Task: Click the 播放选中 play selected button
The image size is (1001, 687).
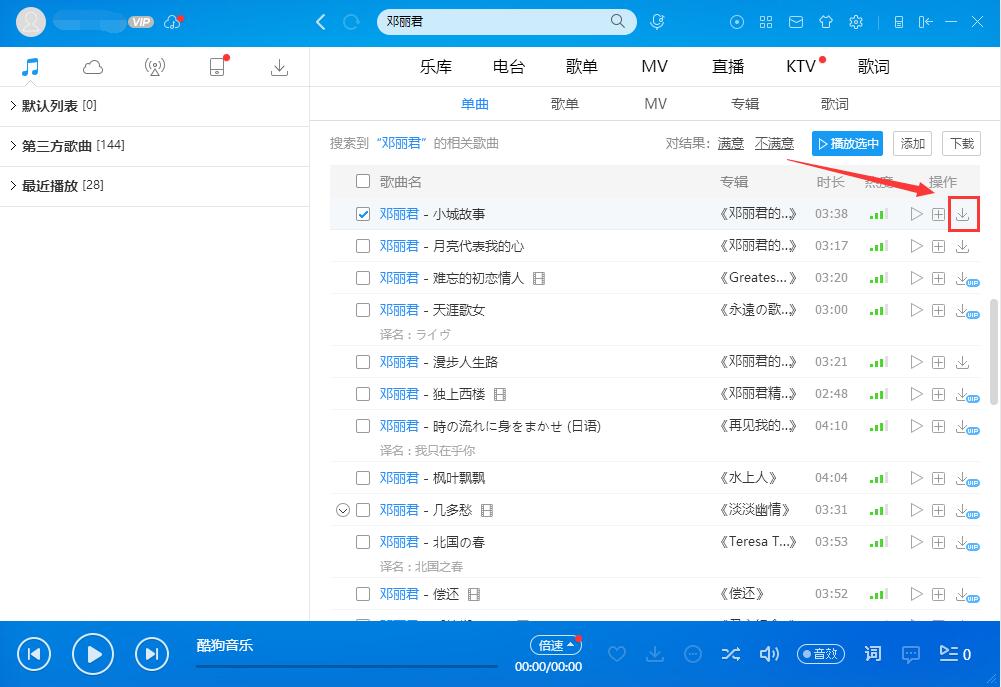Action: click(x=847, y=143)
